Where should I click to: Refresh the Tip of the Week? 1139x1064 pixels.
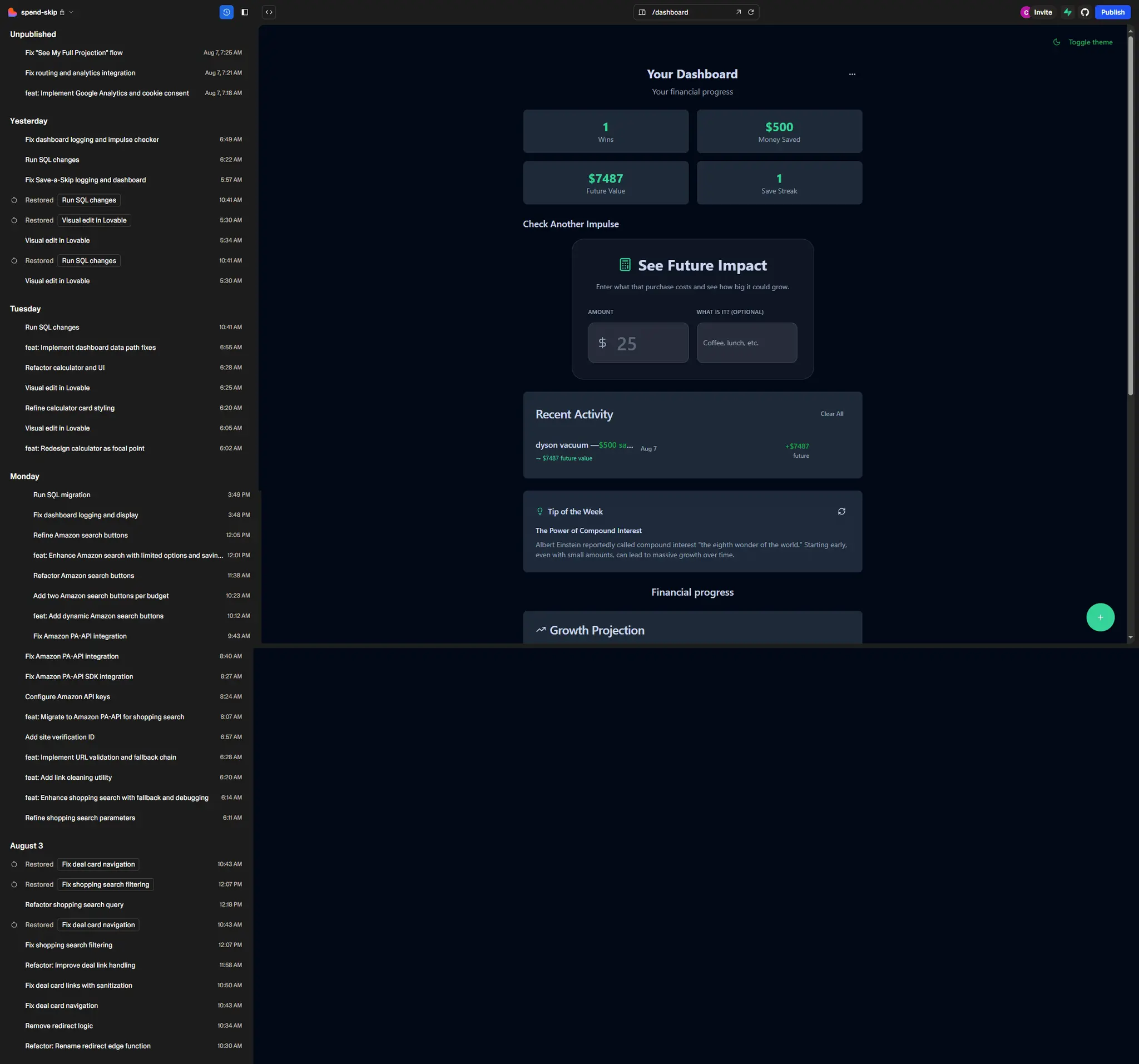point(841,511)
